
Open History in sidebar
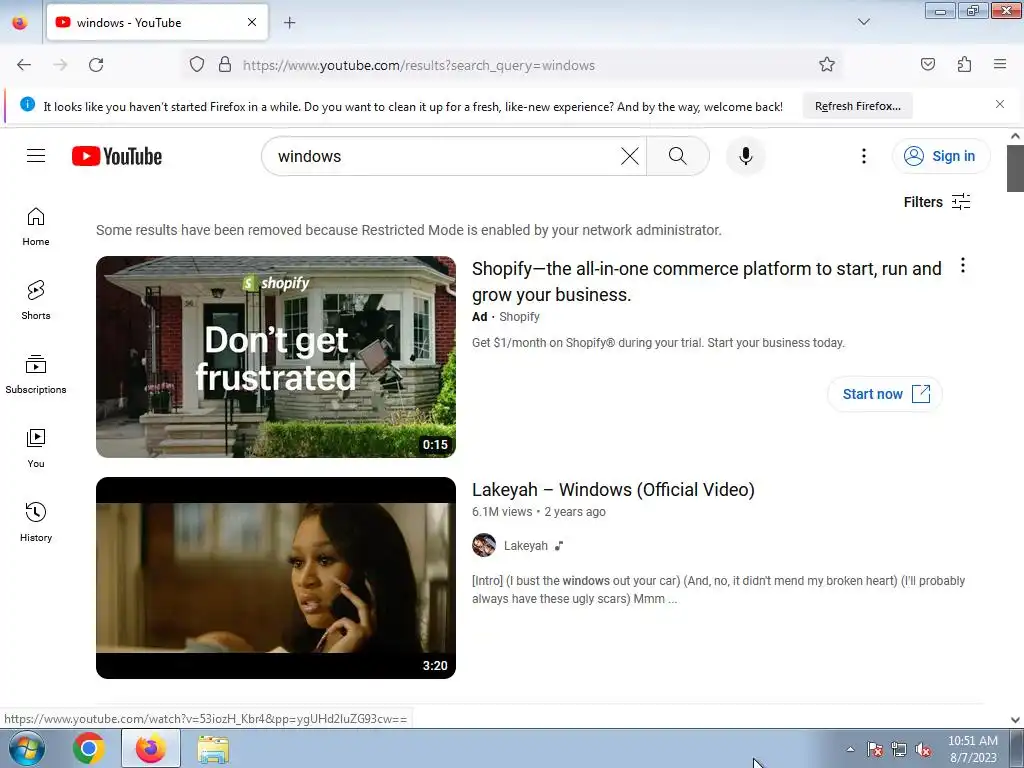tap(36, 522)
